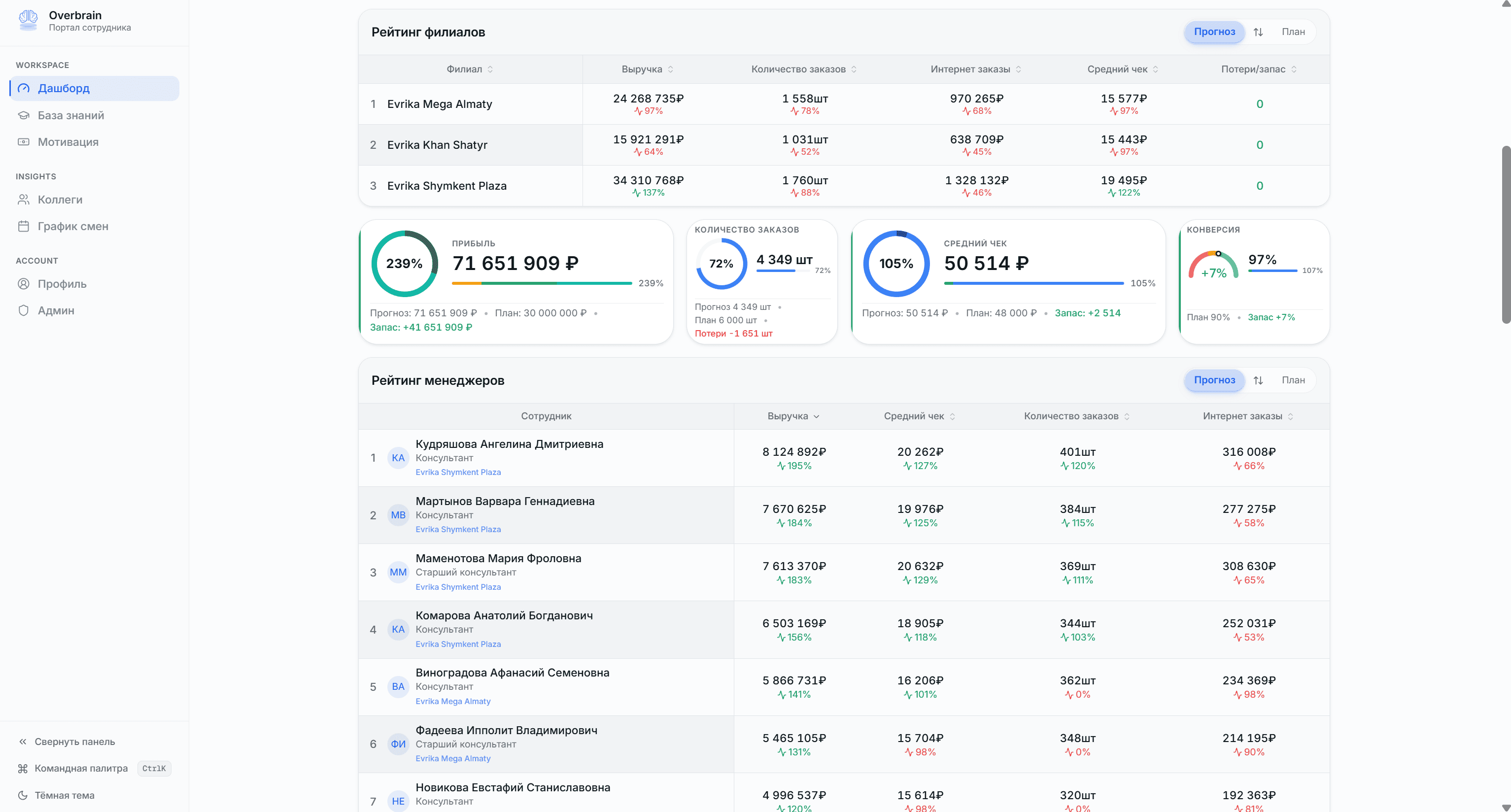Open Командная палитра command palette

click(x=95, y=769)
